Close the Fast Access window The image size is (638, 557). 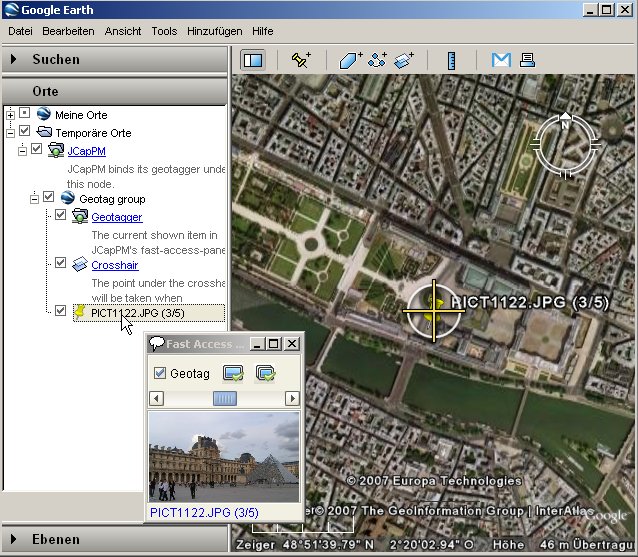292,344
